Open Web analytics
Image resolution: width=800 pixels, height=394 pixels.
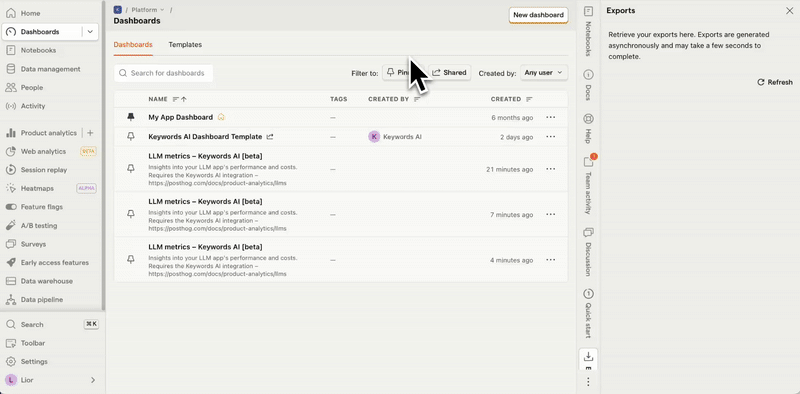(43, 152)
